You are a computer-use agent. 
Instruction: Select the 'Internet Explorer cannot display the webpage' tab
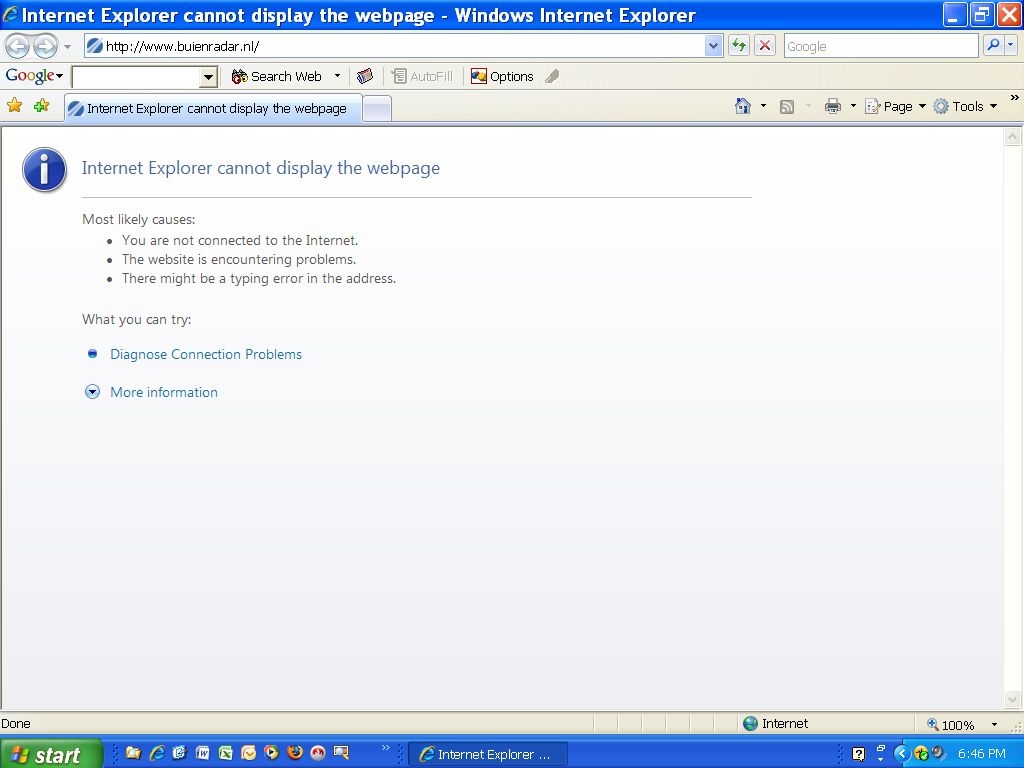(213, 108)
